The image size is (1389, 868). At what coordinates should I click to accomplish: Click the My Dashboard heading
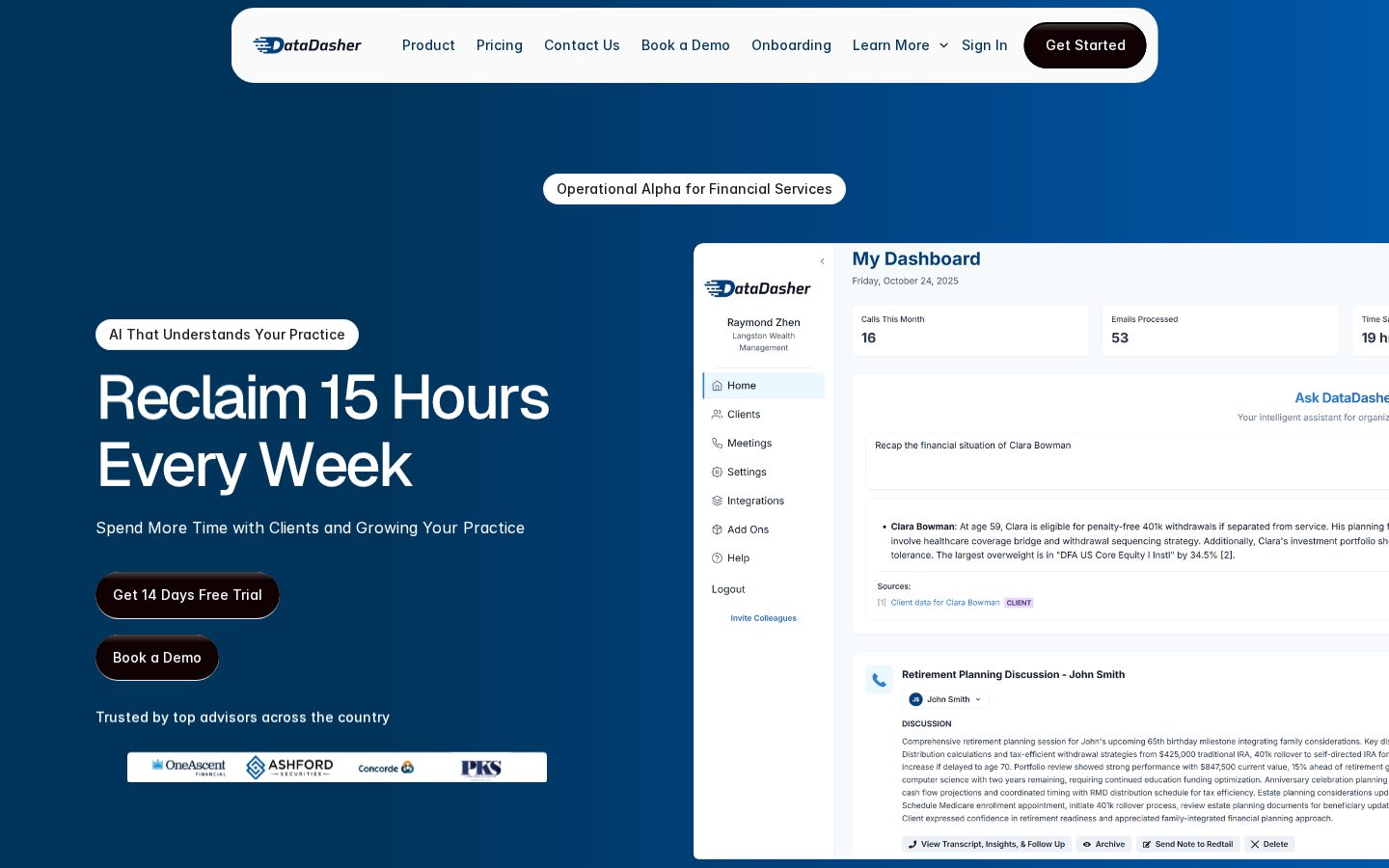(x=916, y=258)
